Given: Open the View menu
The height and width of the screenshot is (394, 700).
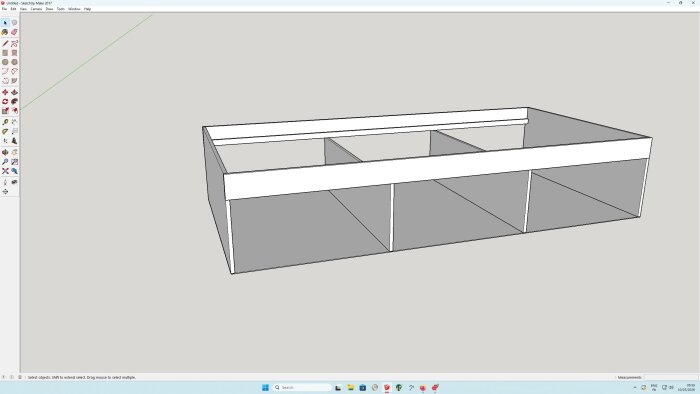Looking at the screenshot, I should pos(23,9).
